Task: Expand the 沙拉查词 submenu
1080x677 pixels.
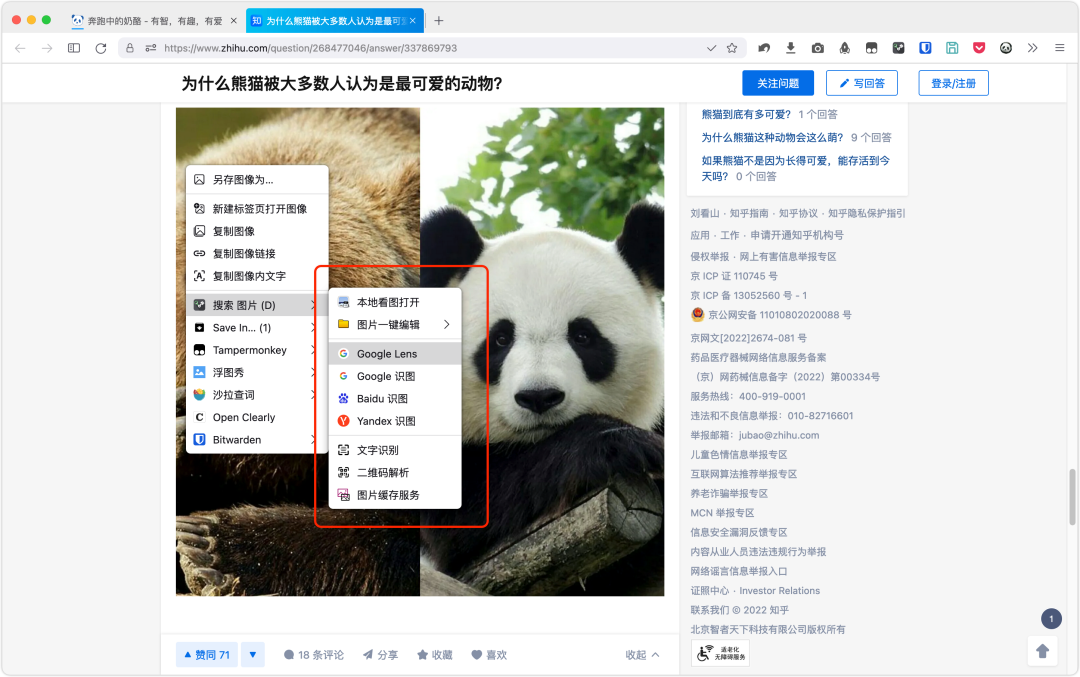Action: tap(257, 395)
